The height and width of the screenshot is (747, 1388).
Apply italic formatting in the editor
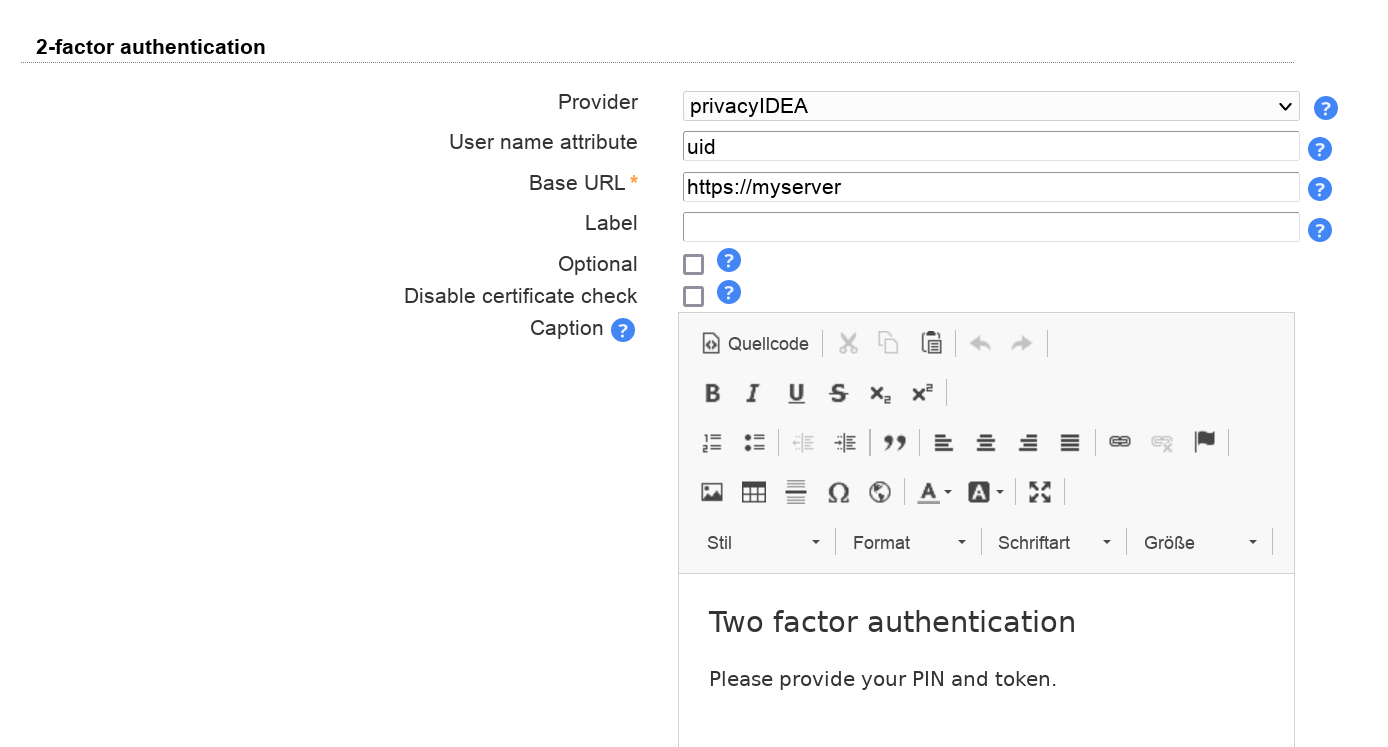(x=754, y=394)
